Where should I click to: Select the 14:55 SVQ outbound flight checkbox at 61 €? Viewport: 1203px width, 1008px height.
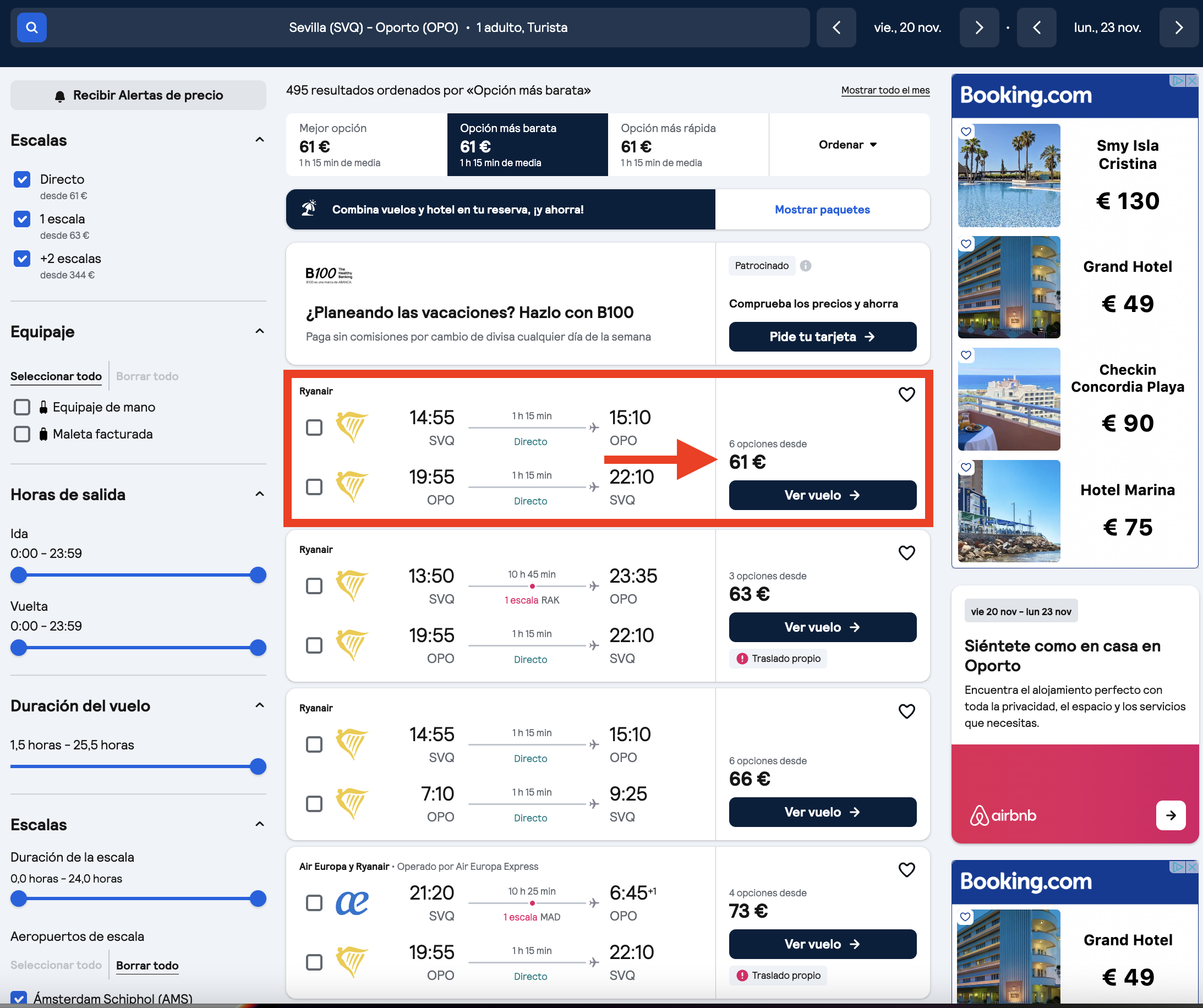[x=314, y=428]
